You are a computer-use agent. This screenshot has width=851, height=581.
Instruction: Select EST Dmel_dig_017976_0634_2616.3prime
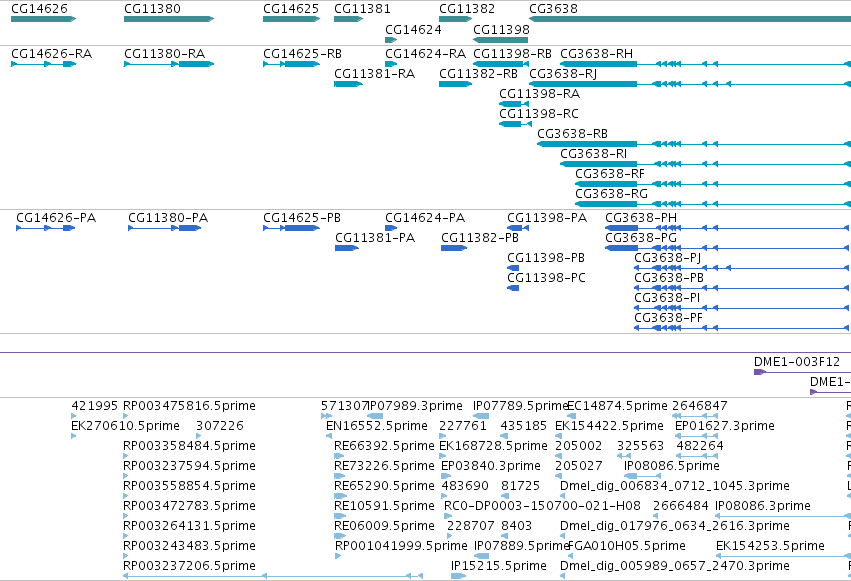[562, 536]
